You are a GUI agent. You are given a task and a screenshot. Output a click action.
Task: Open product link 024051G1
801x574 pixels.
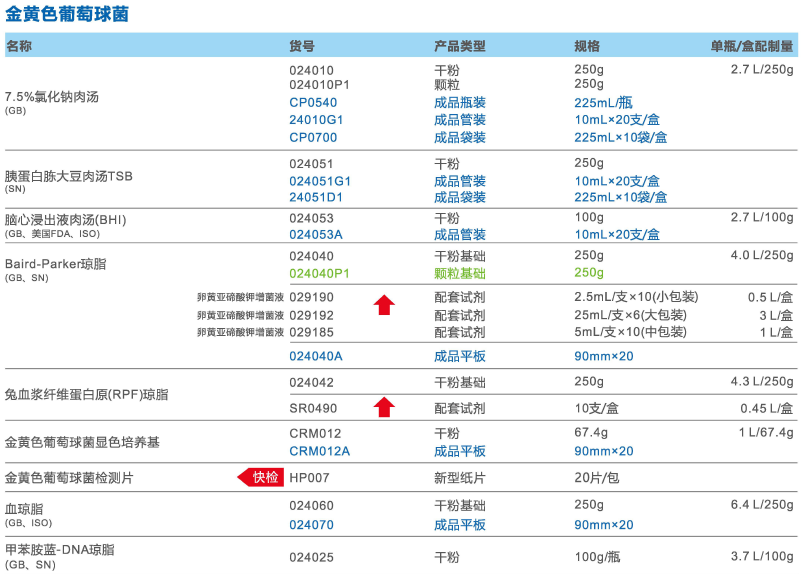[x=320, y=181]
